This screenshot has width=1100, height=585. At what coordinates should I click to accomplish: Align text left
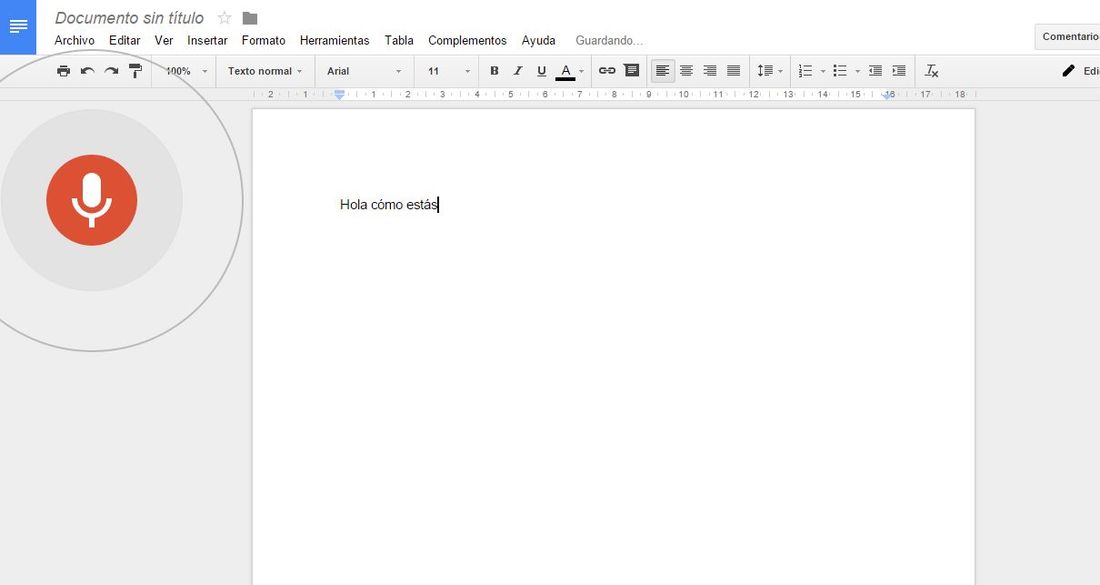coord(662,71)
